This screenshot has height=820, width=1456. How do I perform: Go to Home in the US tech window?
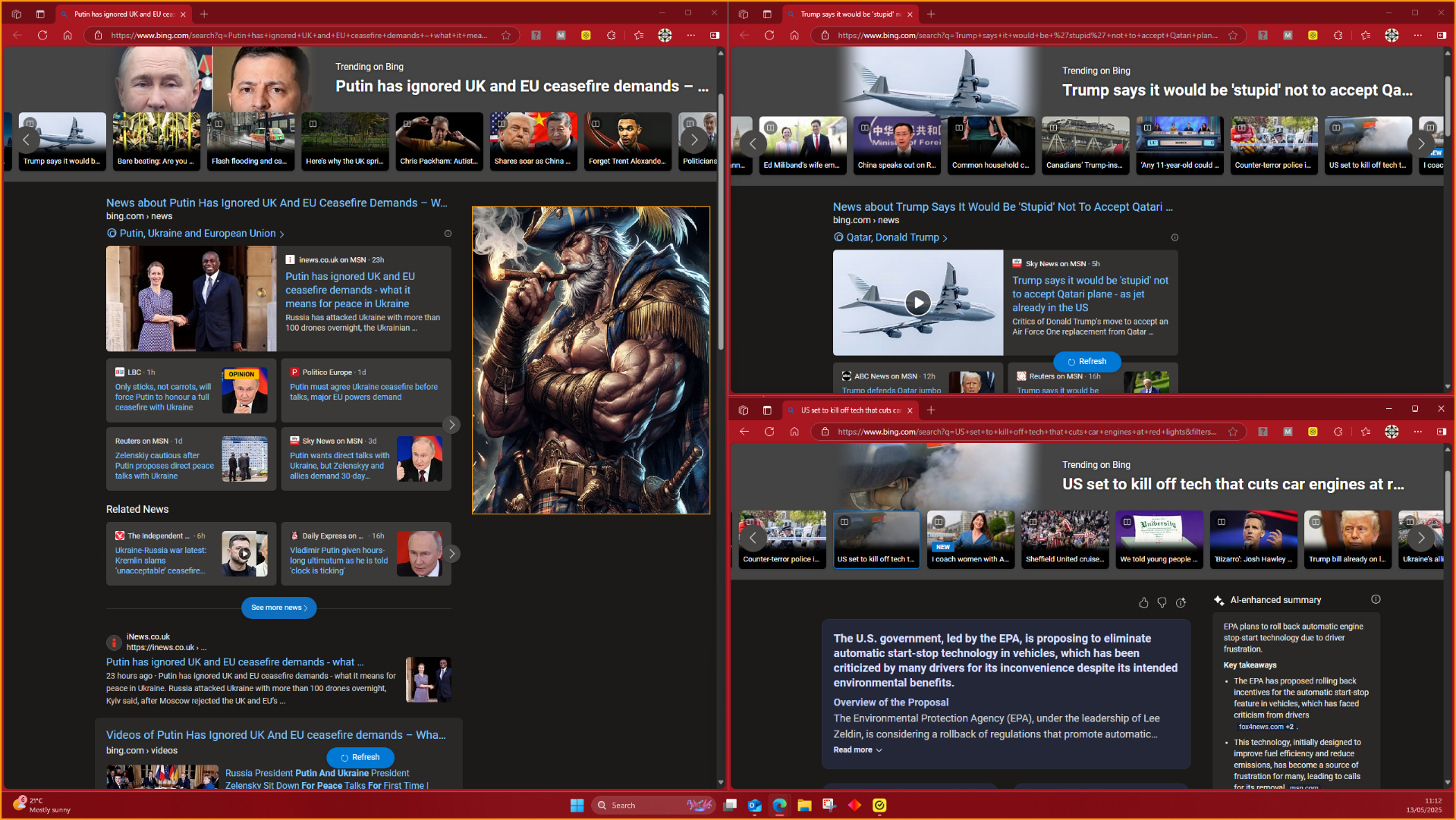[x=794, y=432]
